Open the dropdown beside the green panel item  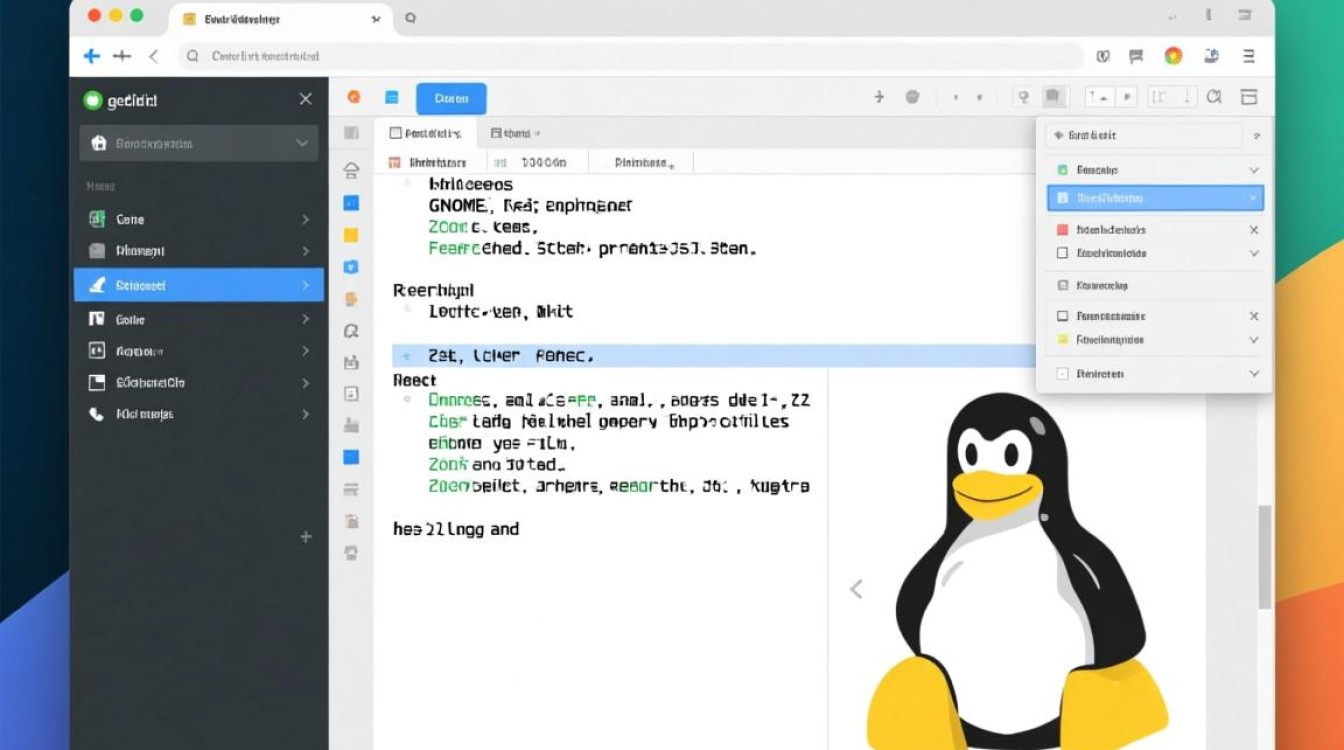click(x=1254, y=169)
